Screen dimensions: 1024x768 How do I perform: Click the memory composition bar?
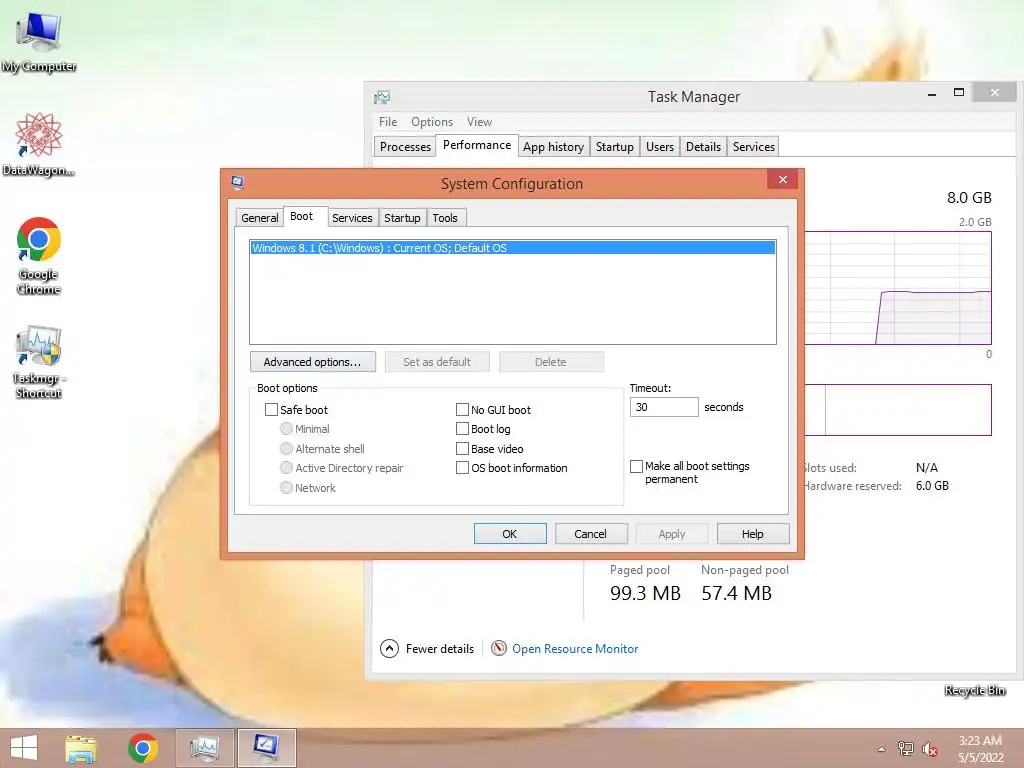click(898, 409)
